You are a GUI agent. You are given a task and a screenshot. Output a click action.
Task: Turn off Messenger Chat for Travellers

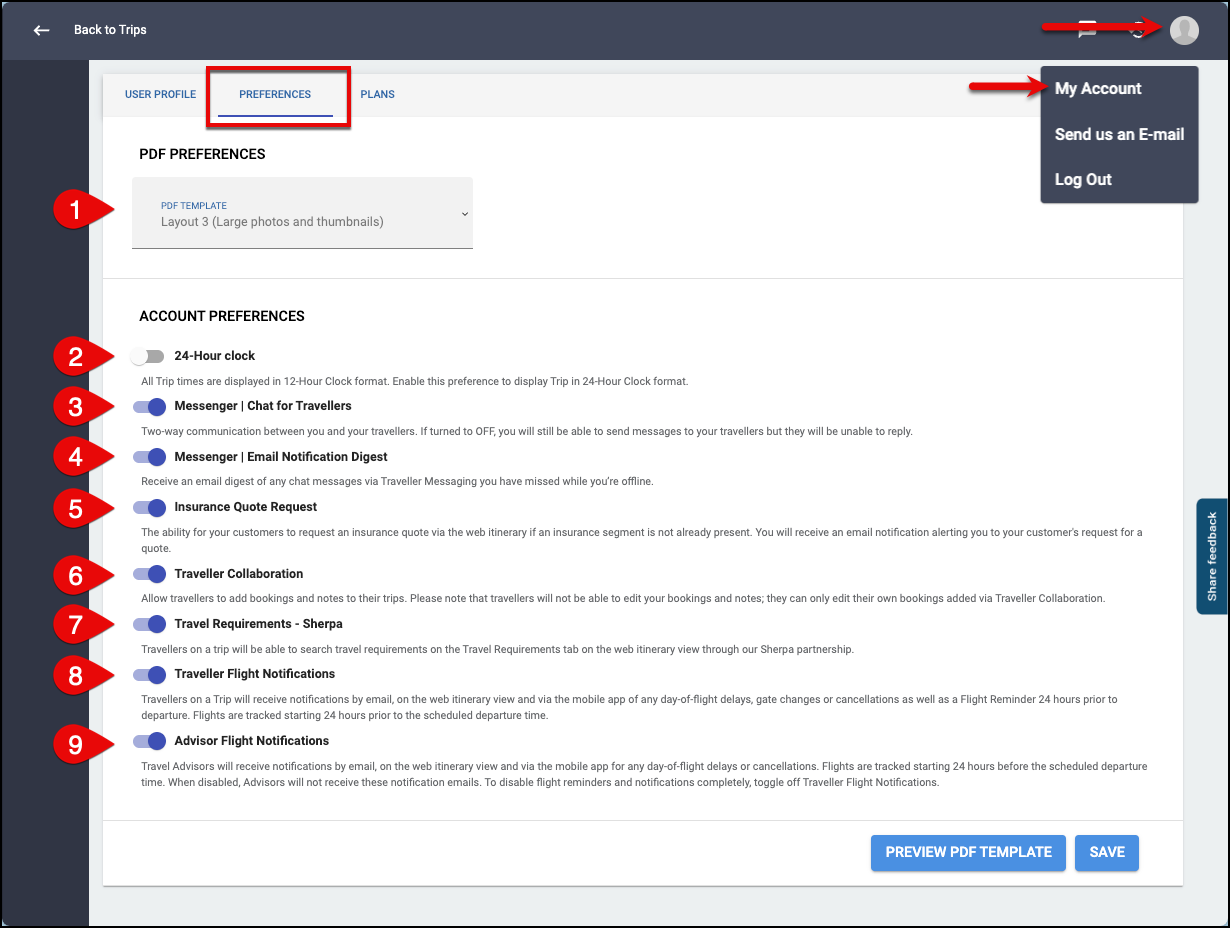click(x=148, y=407)
